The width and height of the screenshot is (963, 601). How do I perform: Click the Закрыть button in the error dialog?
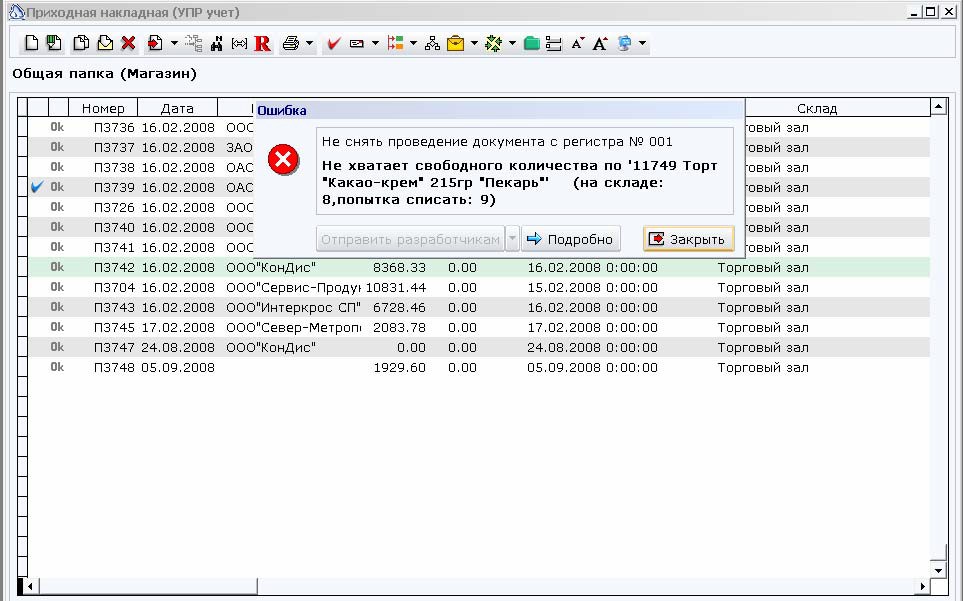688,239
